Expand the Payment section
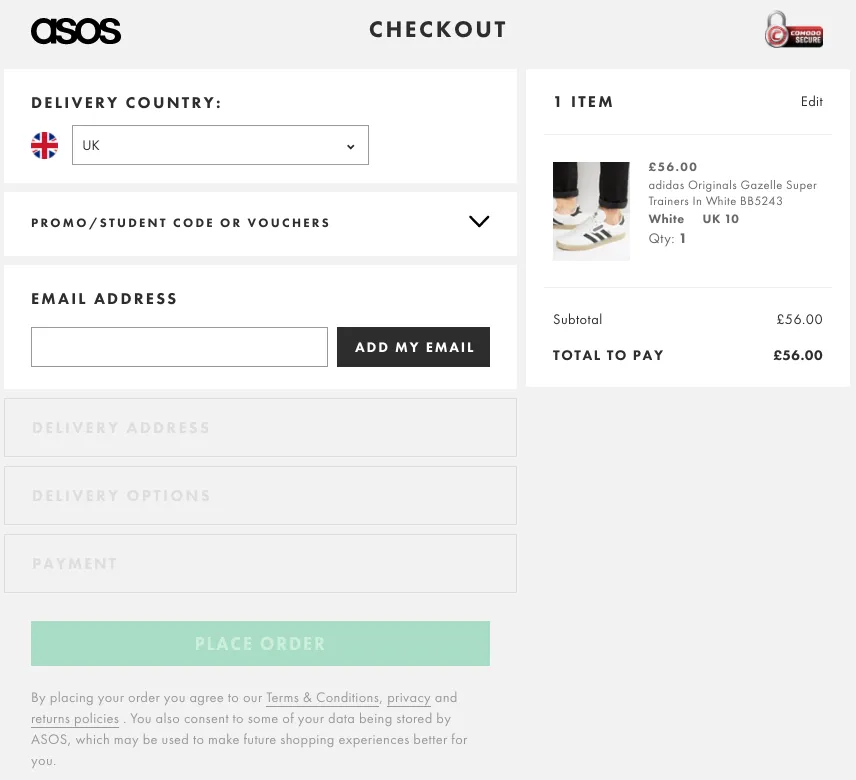This screenshot has width=856, height=780. 260,564
